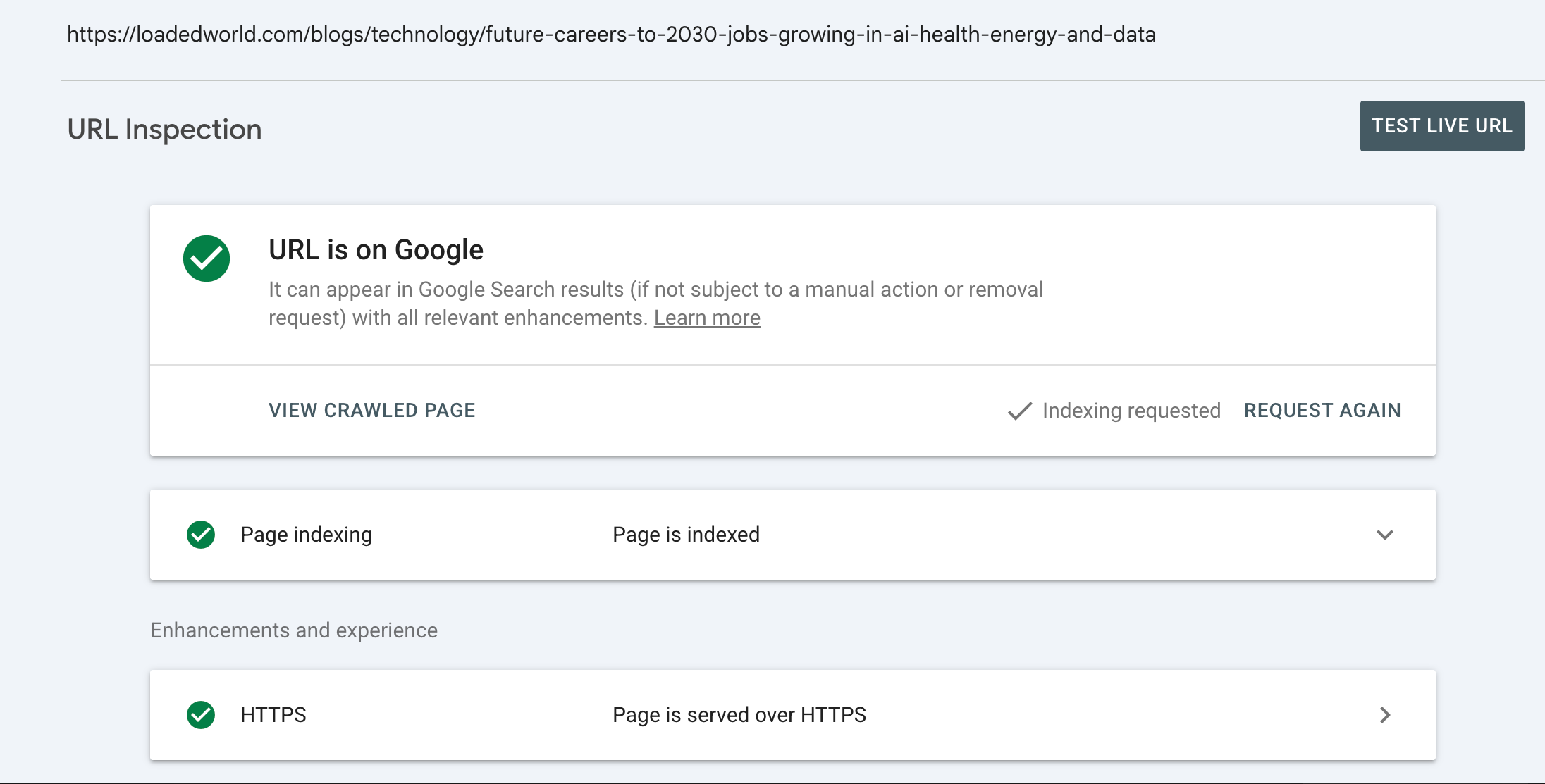Click the Indexing requested status text
Screen dimensions: 1545x784
pos(1131,411)
